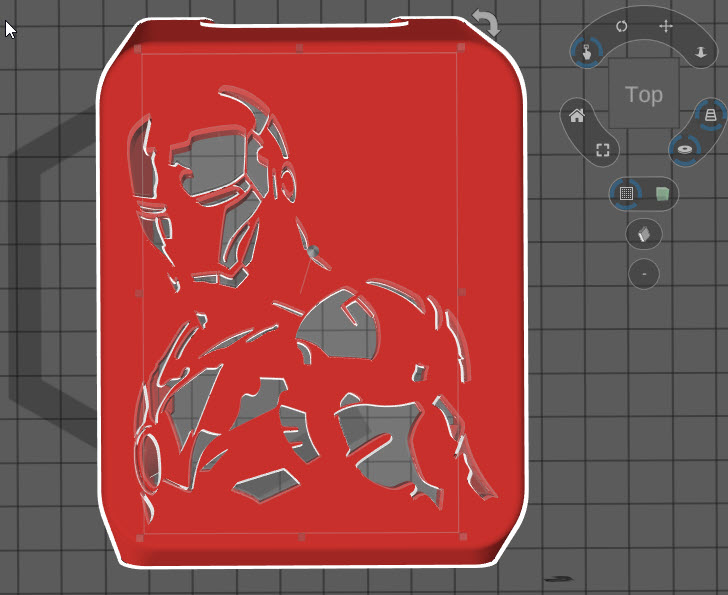Toggle the turntable disc icon
Viewport: 728px width, 595px height.
click(685, 149)
